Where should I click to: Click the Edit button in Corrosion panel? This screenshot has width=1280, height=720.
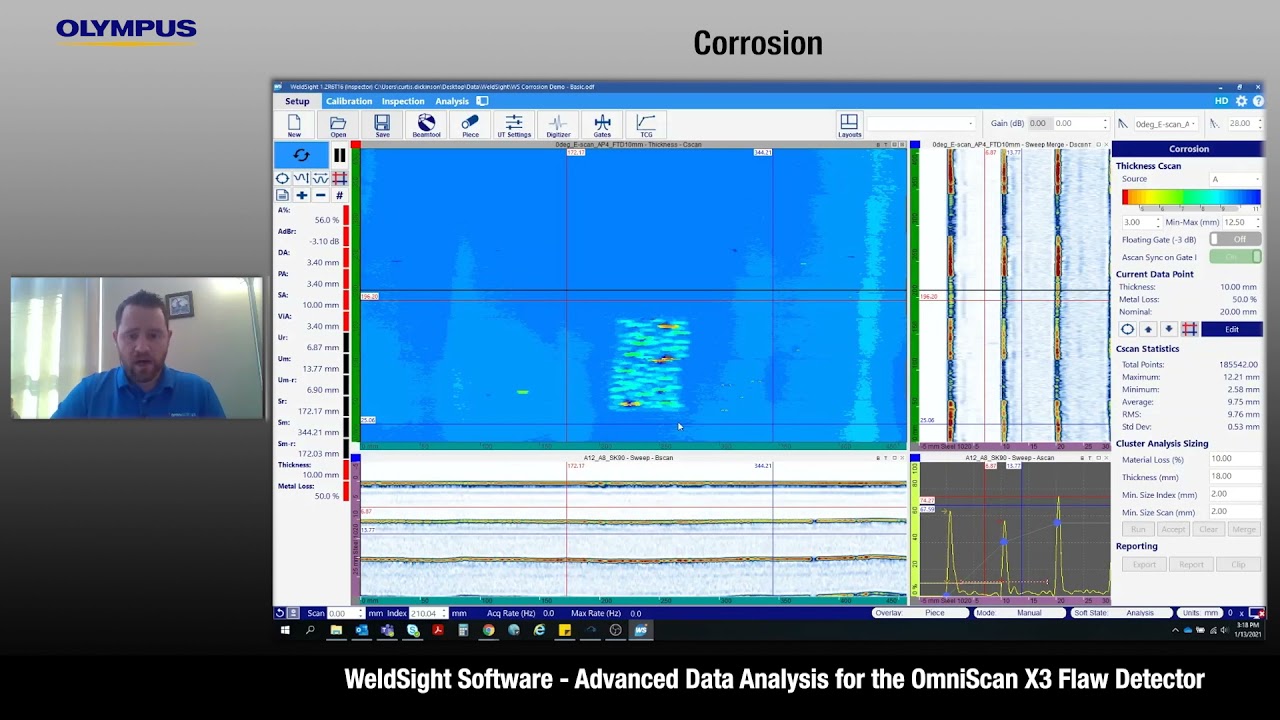coord(1232,329)
